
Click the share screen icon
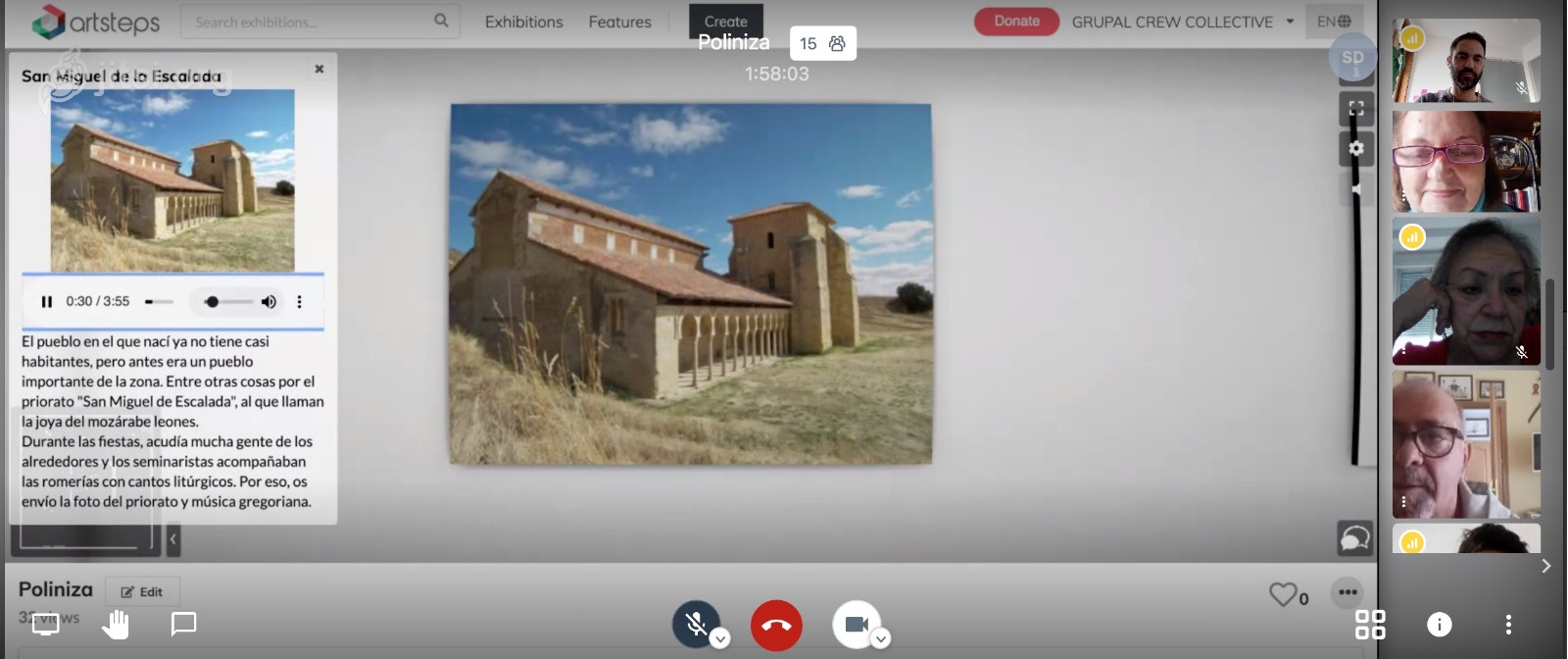(46, 624)
